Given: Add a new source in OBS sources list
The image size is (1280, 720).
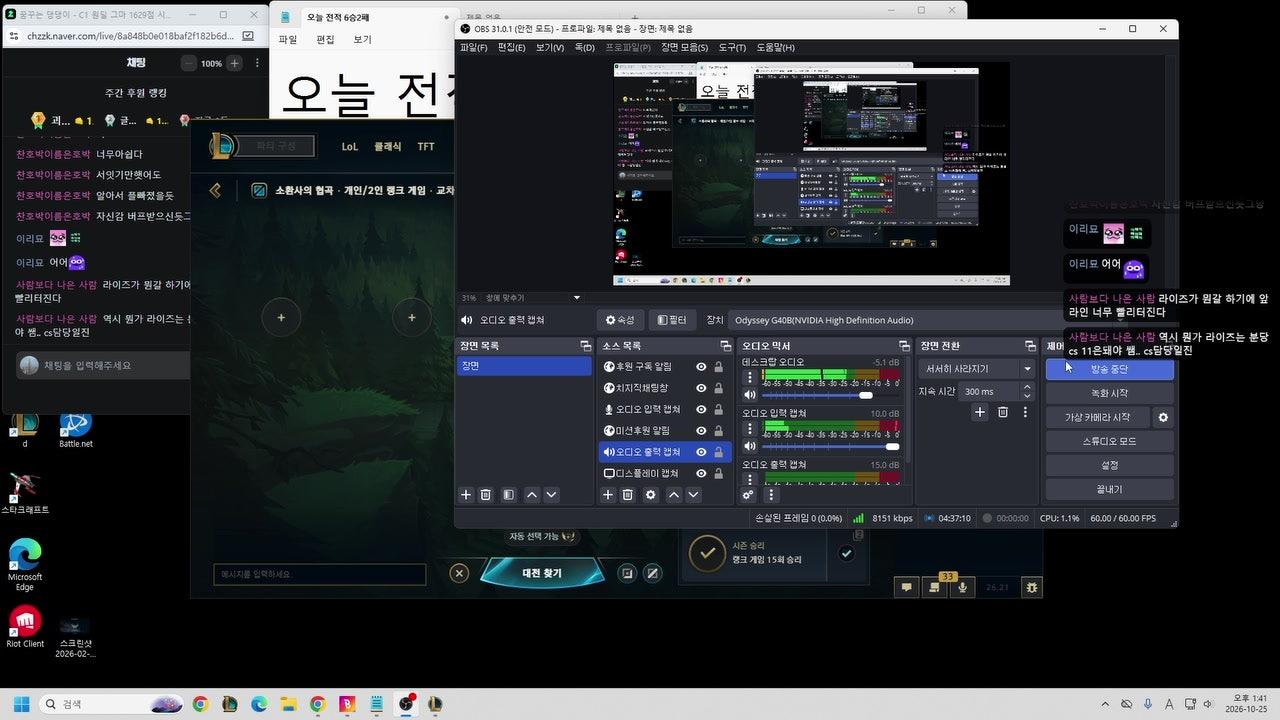Looking at the screenshot, I should pyautogui.click(x=607, y=495).
